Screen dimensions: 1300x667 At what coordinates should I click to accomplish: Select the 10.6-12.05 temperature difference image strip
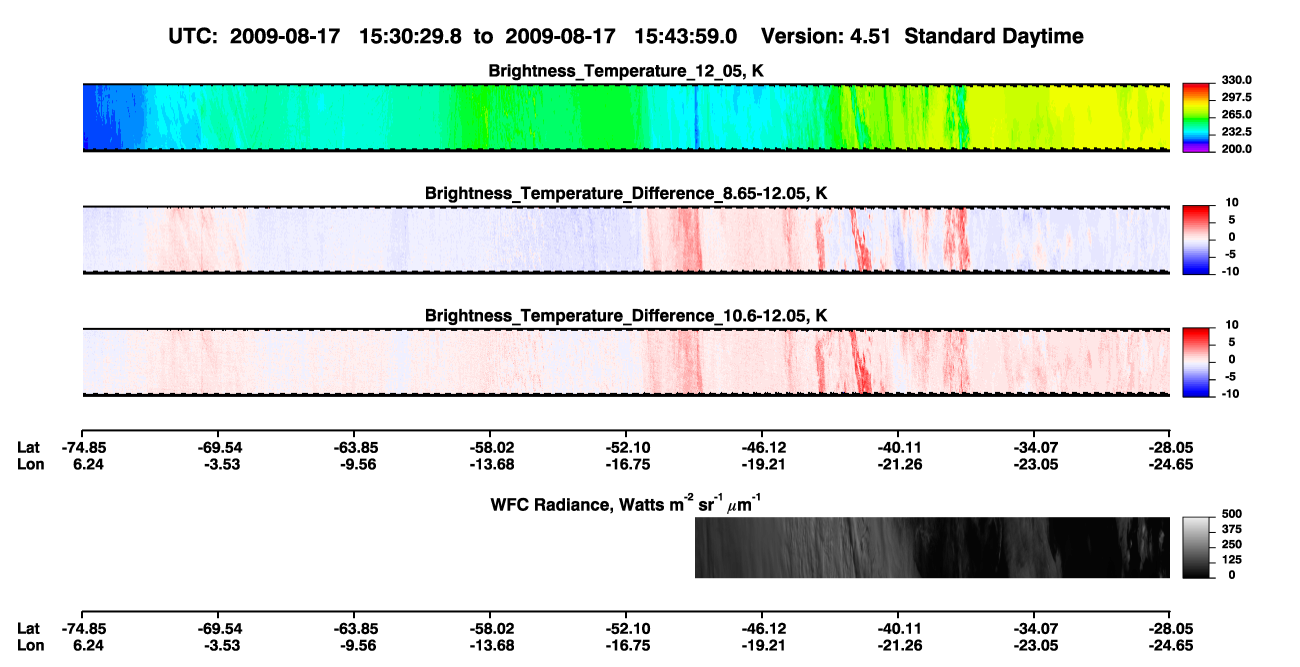tap(626, 361)
